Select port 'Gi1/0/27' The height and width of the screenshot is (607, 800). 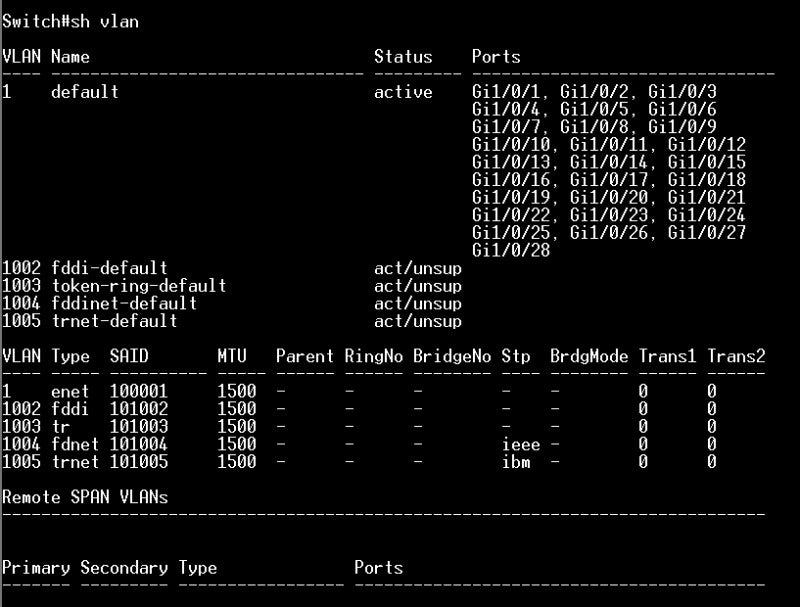707,233
